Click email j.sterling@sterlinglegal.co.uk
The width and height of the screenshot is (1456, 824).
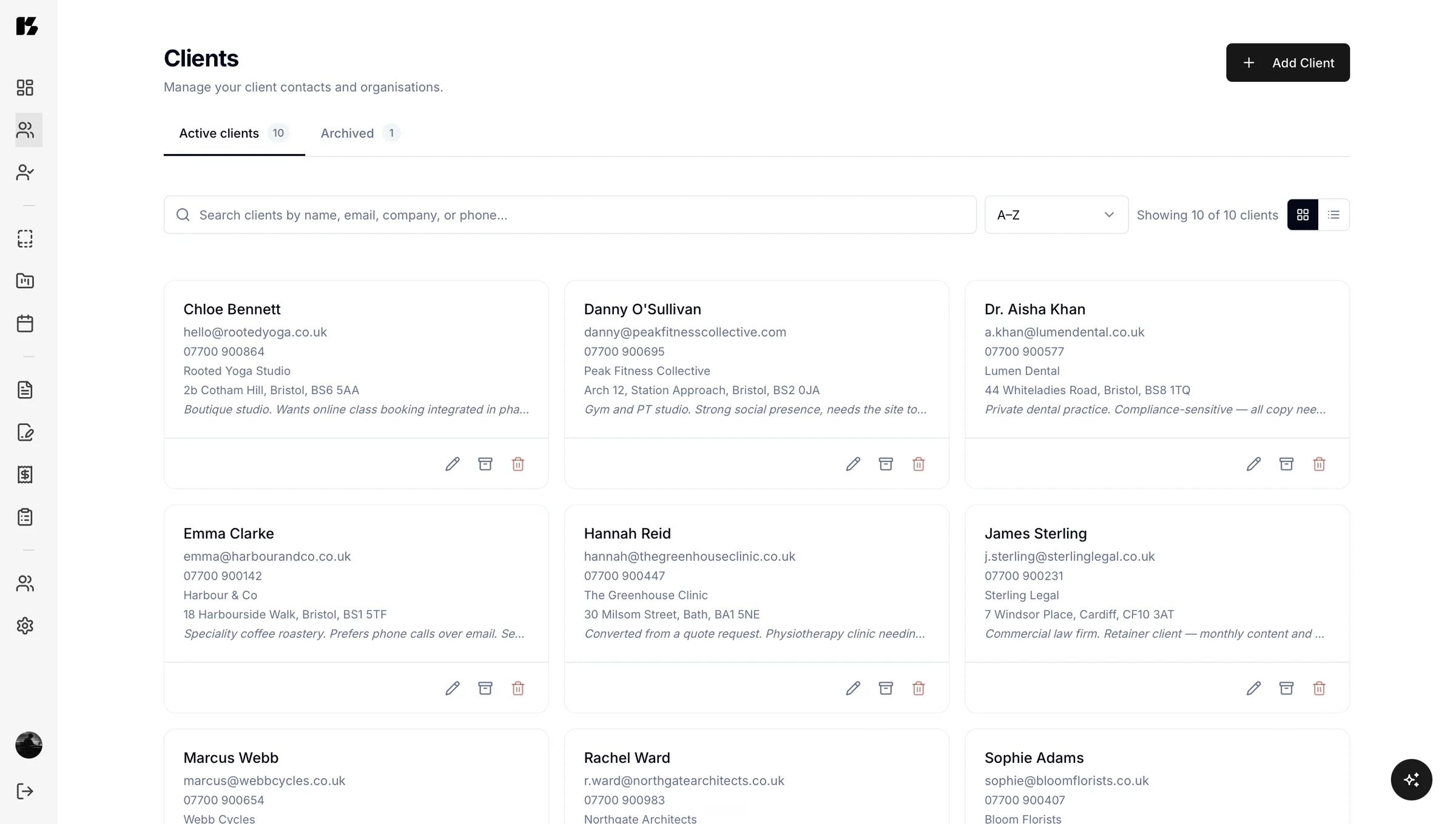pos(1070,557)
